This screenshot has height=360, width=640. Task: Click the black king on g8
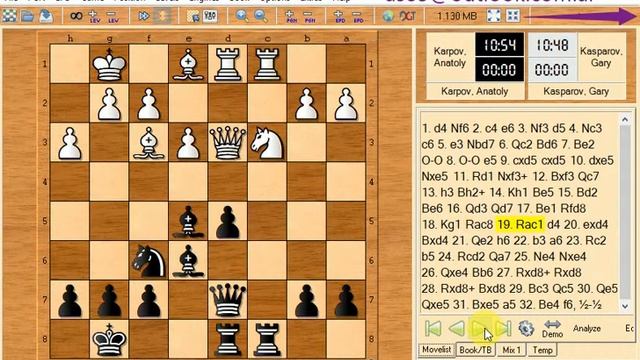[109, 339]
